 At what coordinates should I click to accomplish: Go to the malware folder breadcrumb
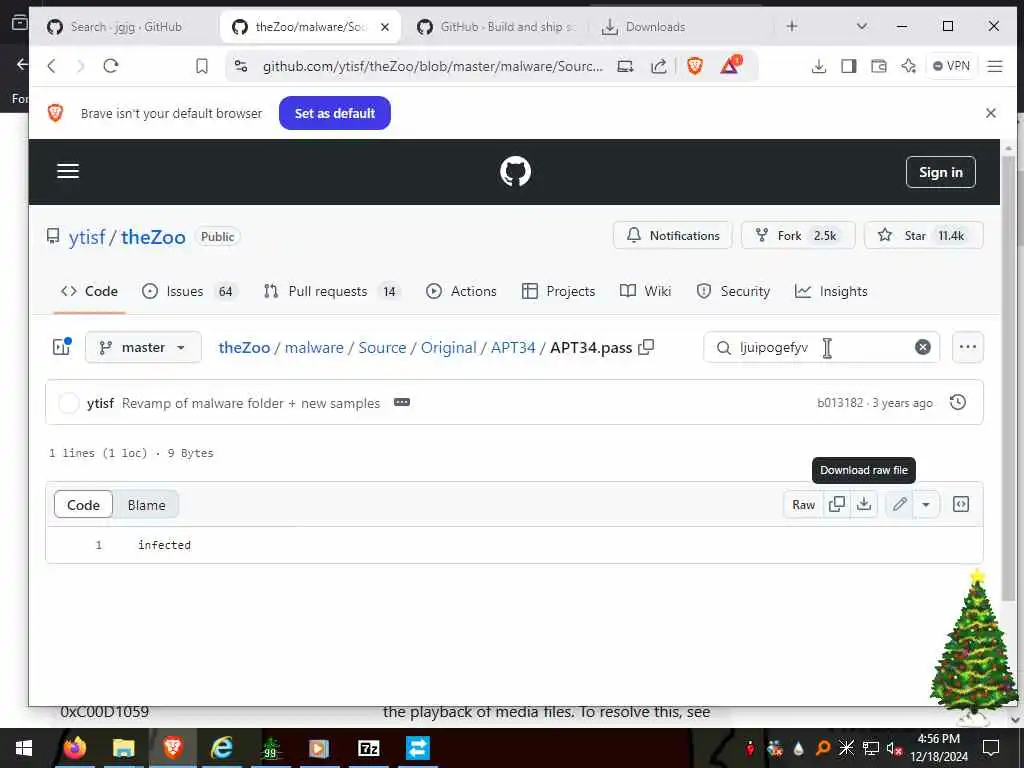pyautogui.click(x=314, y=347)
